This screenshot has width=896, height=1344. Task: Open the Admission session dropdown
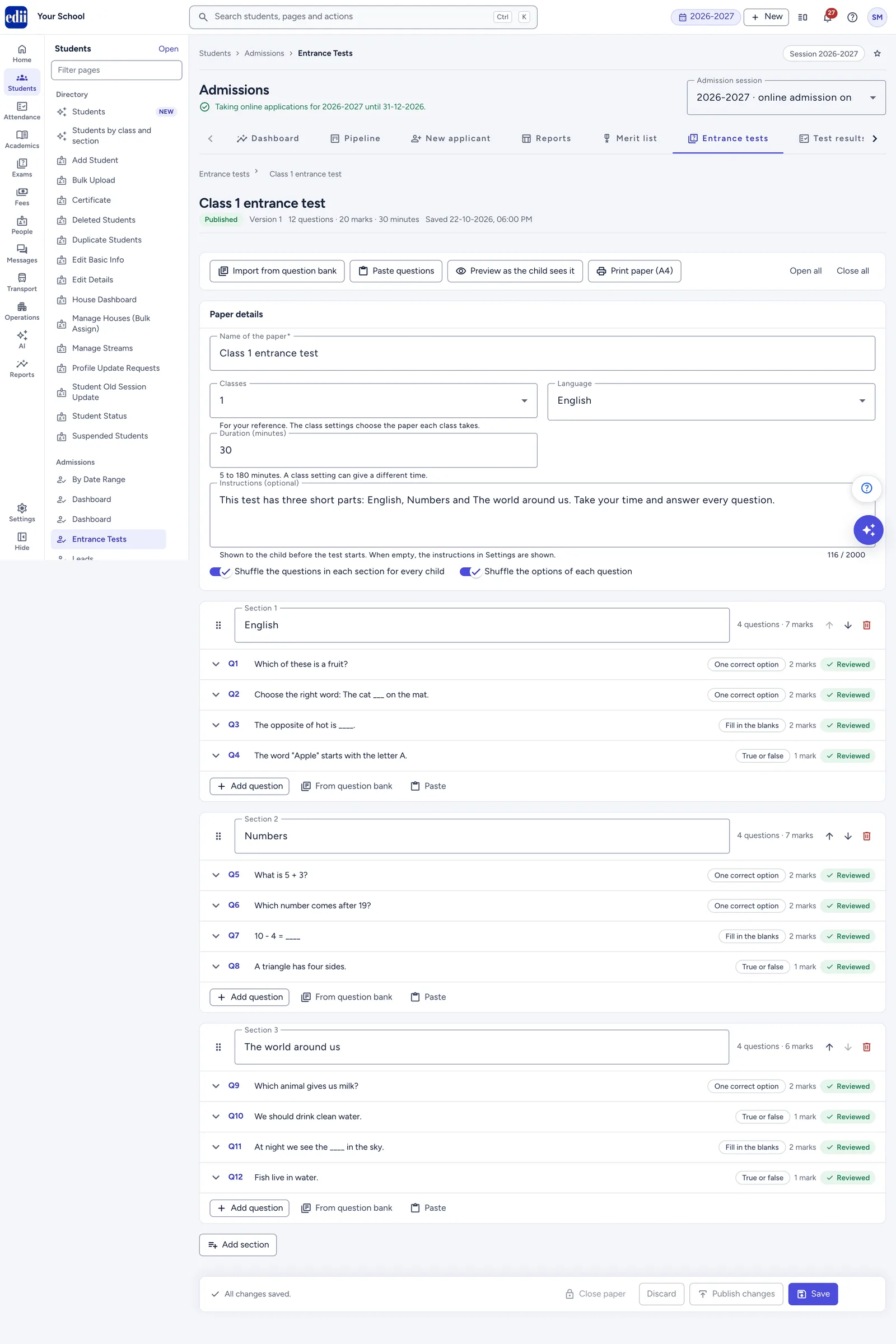coord(786,97)
